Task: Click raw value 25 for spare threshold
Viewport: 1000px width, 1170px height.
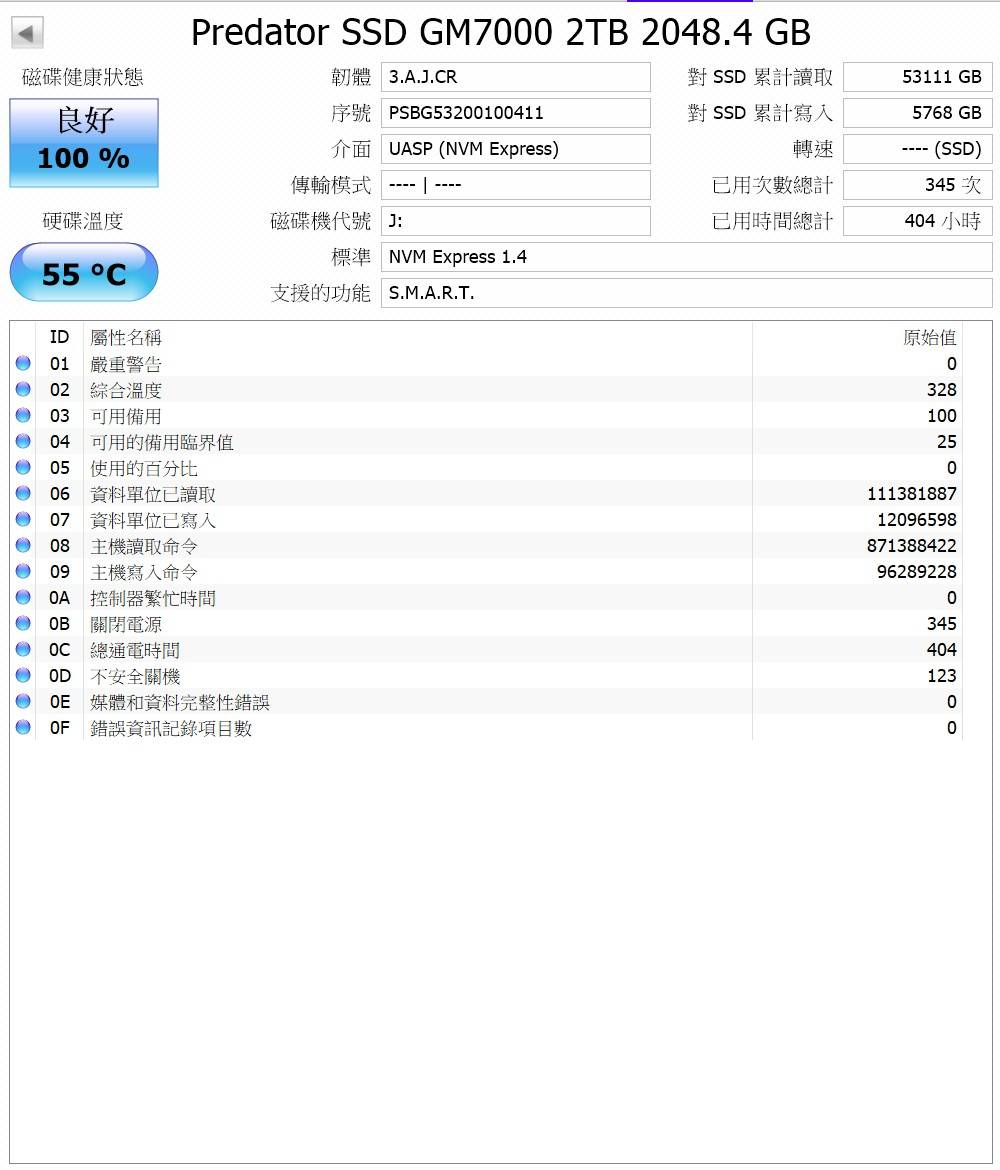Action: coord(946,442)
